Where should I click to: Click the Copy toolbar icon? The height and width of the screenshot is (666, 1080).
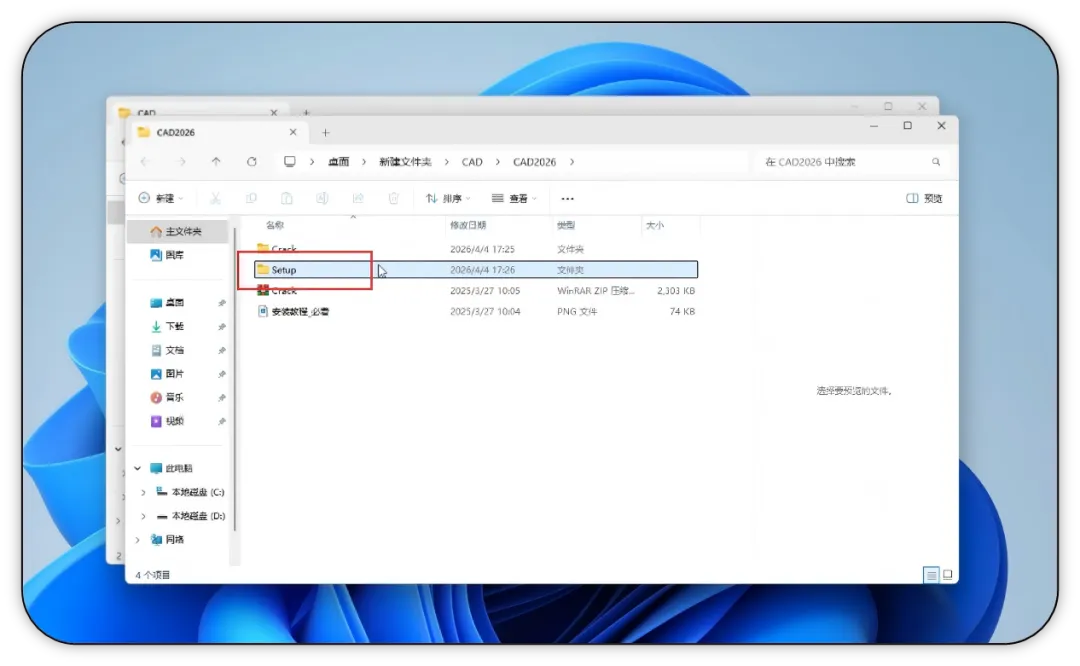pos(251,198)
